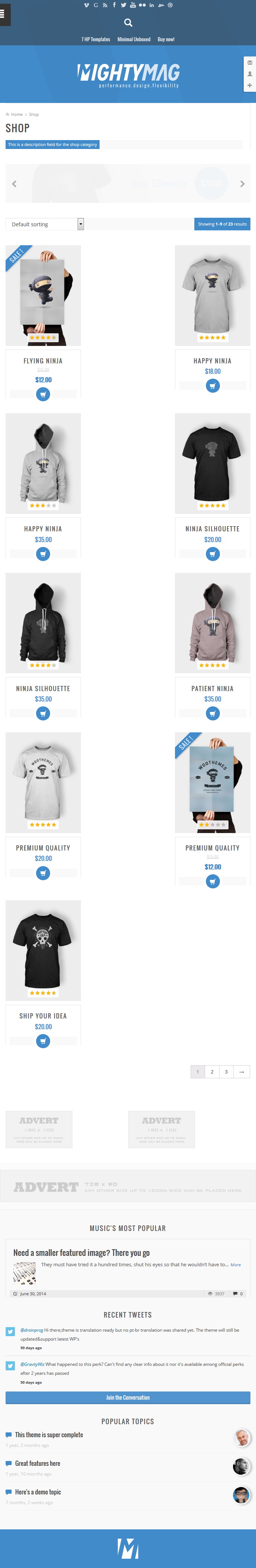
Task: Open the user profile icon on side panel
Action: [249, 74]
